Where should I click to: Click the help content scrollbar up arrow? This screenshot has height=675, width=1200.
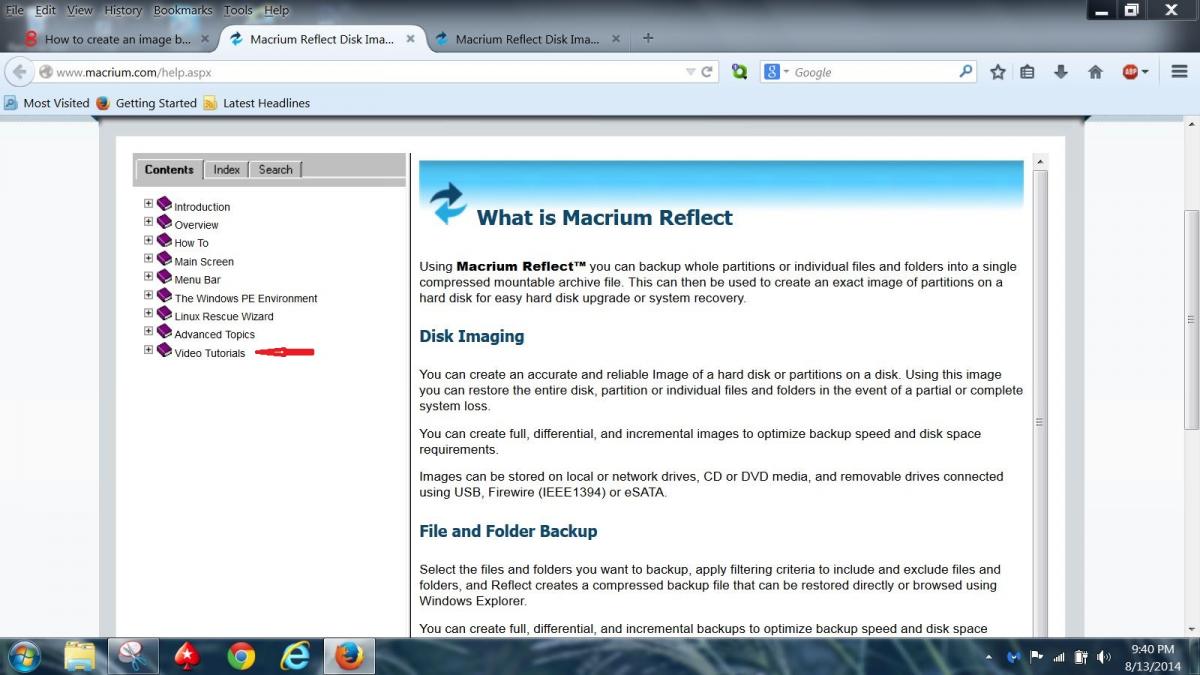(x=1040, y=162)
